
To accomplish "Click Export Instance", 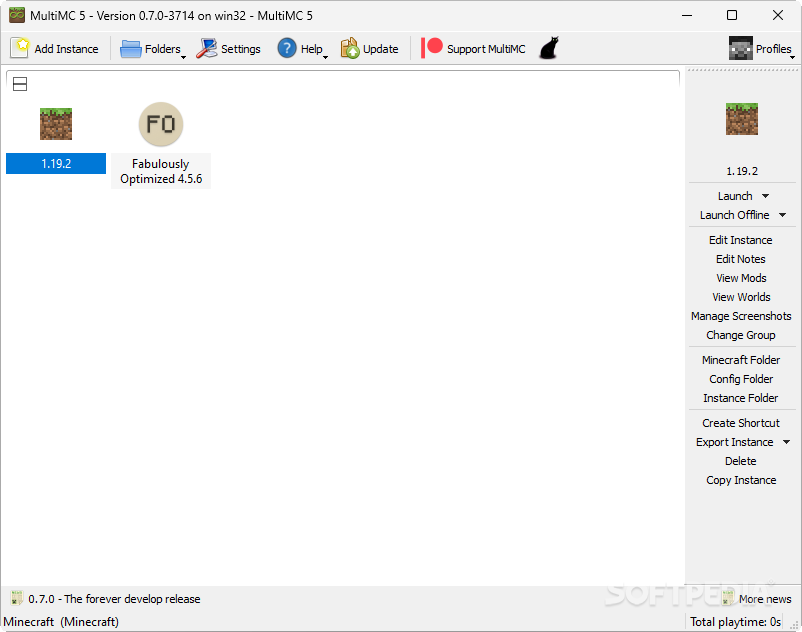I will click(734, 442).
